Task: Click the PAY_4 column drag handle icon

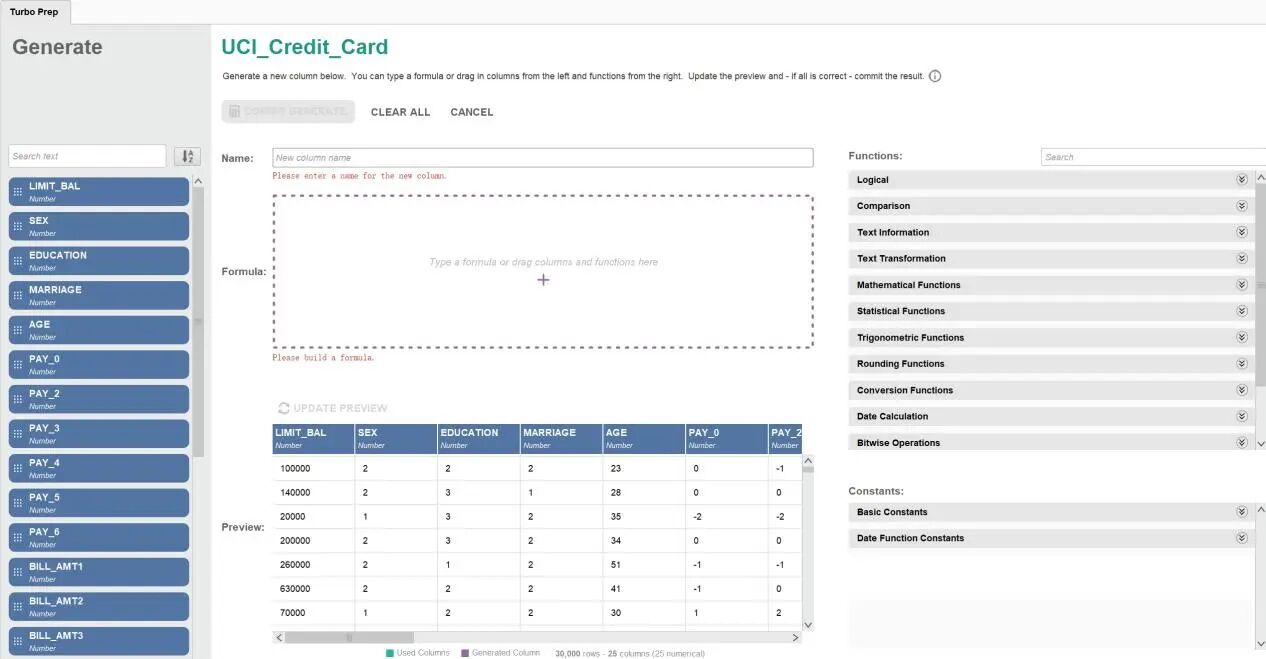Action: pos(17,468)
